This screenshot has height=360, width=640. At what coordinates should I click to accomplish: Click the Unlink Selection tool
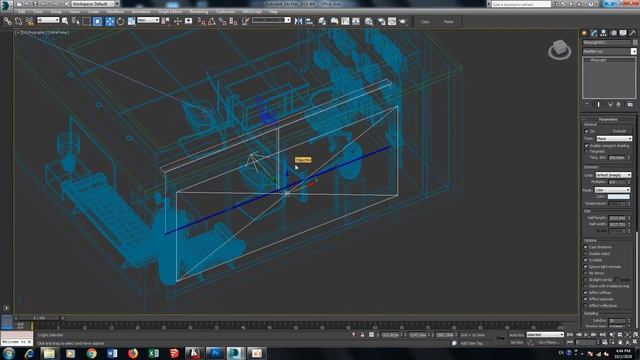coord(18,21)
